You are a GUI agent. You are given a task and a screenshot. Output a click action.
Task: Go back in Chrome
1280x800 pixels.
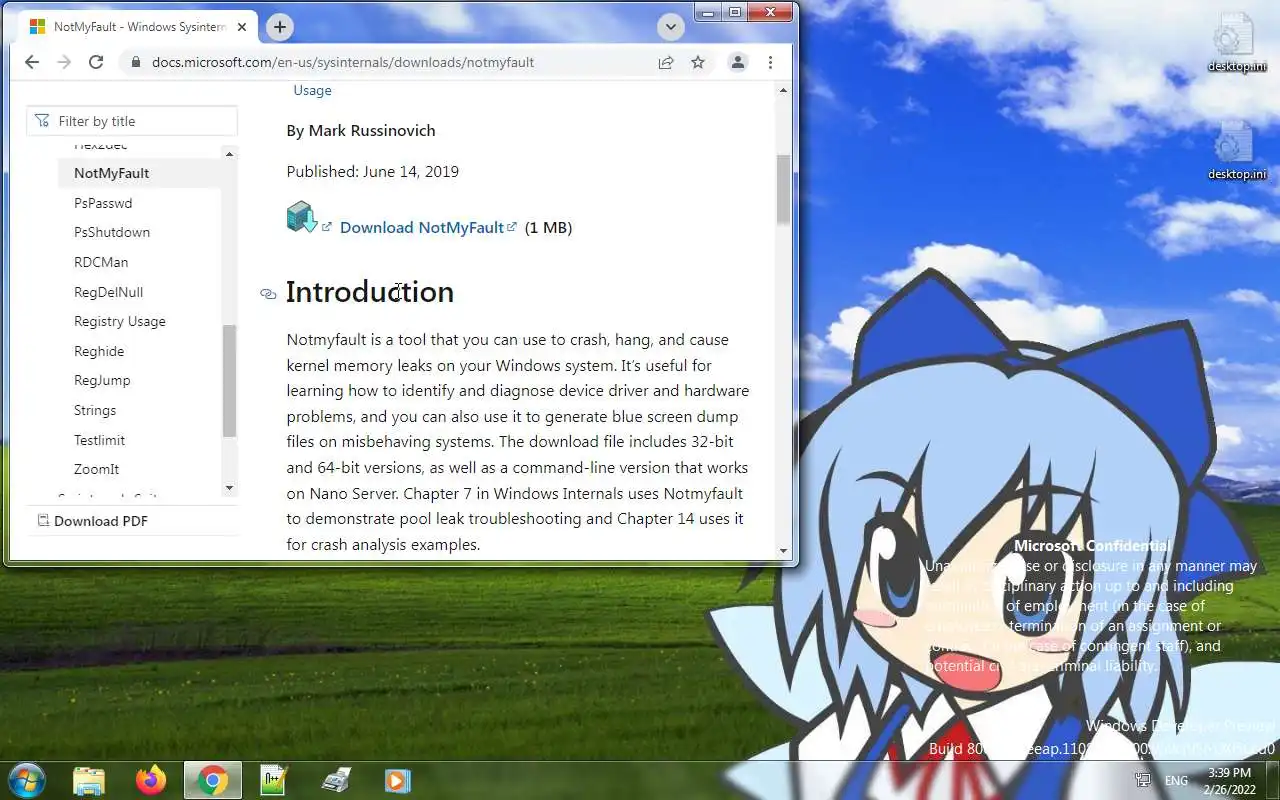point(32,62)
